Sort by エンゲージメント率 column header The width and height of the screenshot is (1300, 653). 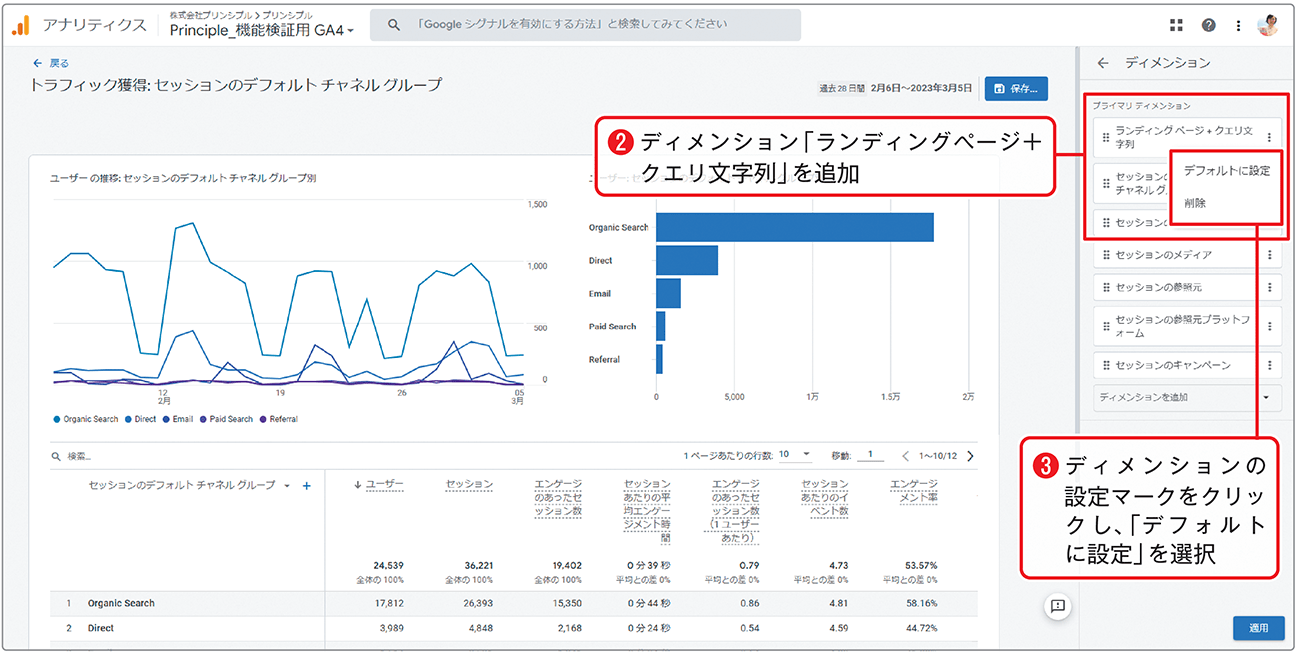click(x=914, y=491)
